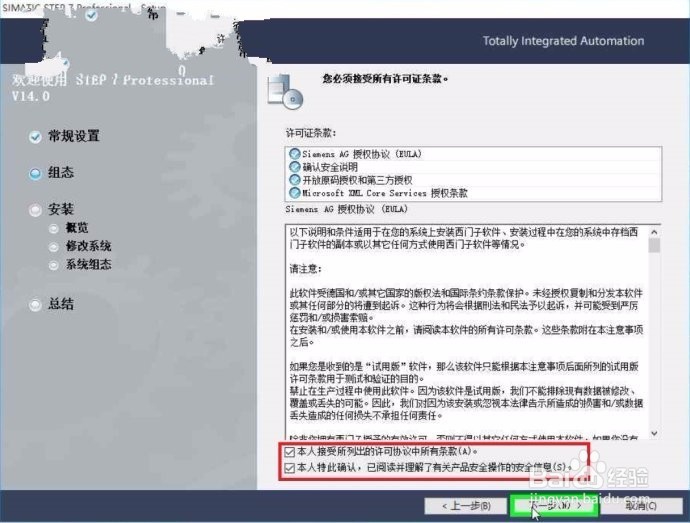Select 开放原码授权和第三方授权 in the license list
Image resolution: width=690 pixels, height=523 pixels.
473,180
